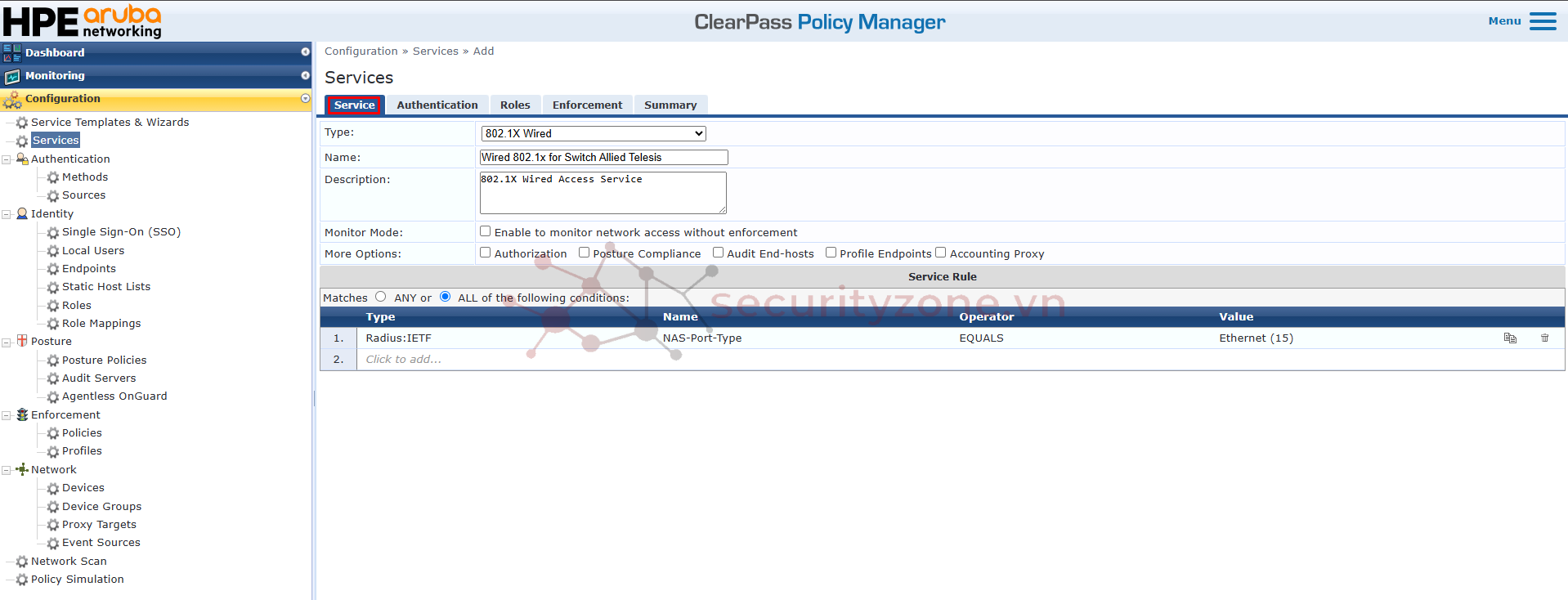Click the service Name input field
The image size is (1568, 600).
point(603,157)
